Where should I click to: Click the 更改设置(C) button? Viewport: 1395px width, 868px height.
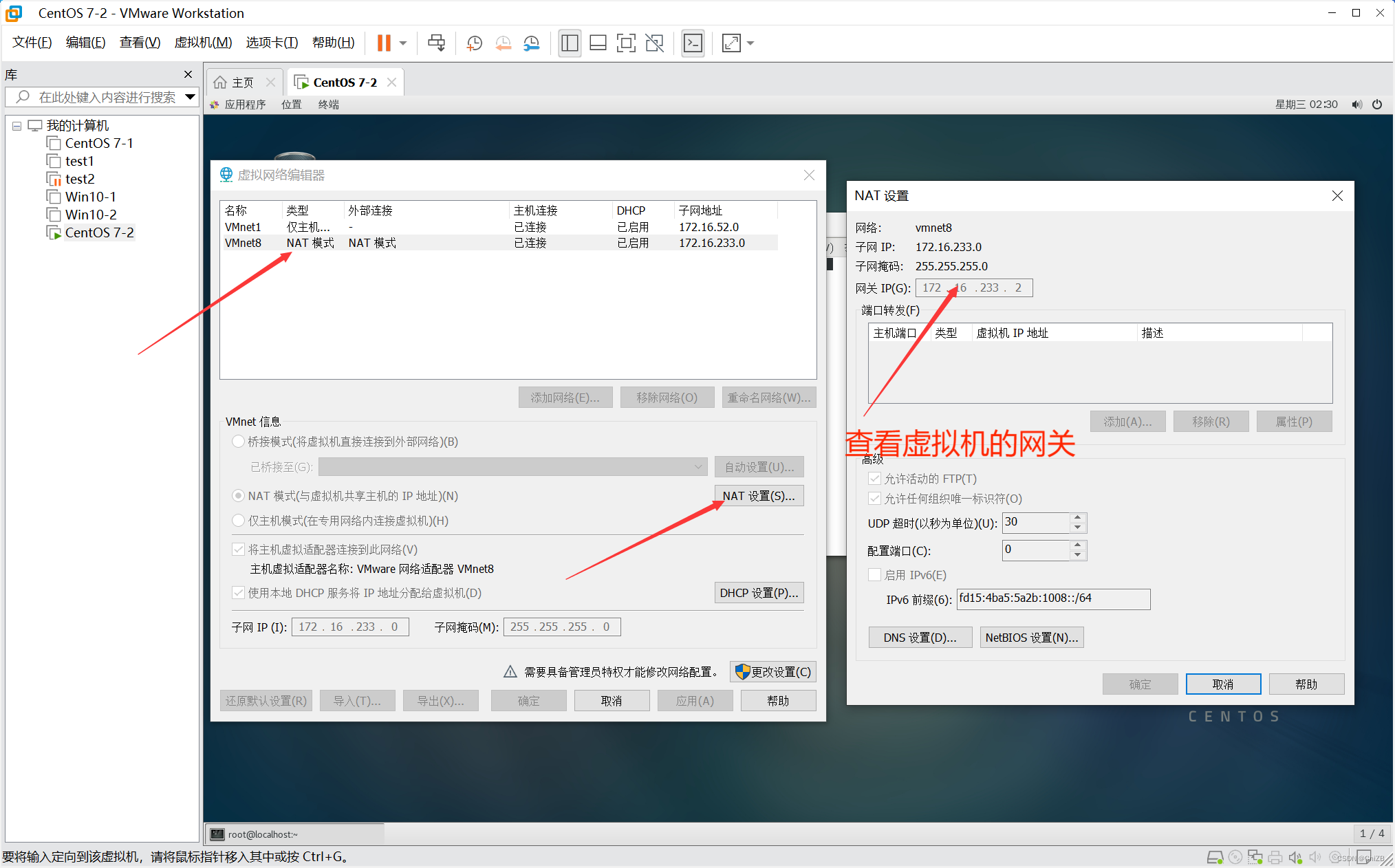(773, 671)
